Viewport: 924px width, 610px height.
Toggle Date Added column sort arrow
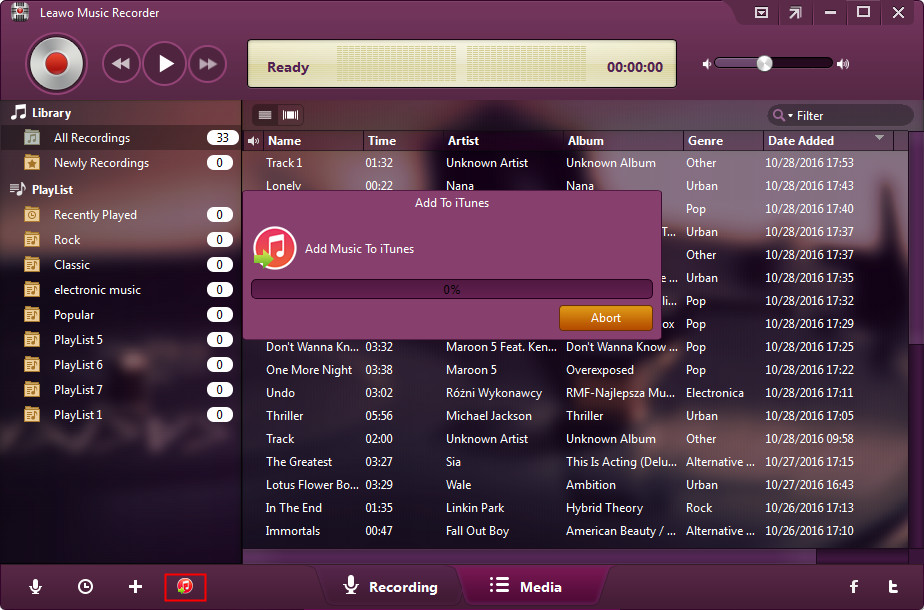pos(879,138)
